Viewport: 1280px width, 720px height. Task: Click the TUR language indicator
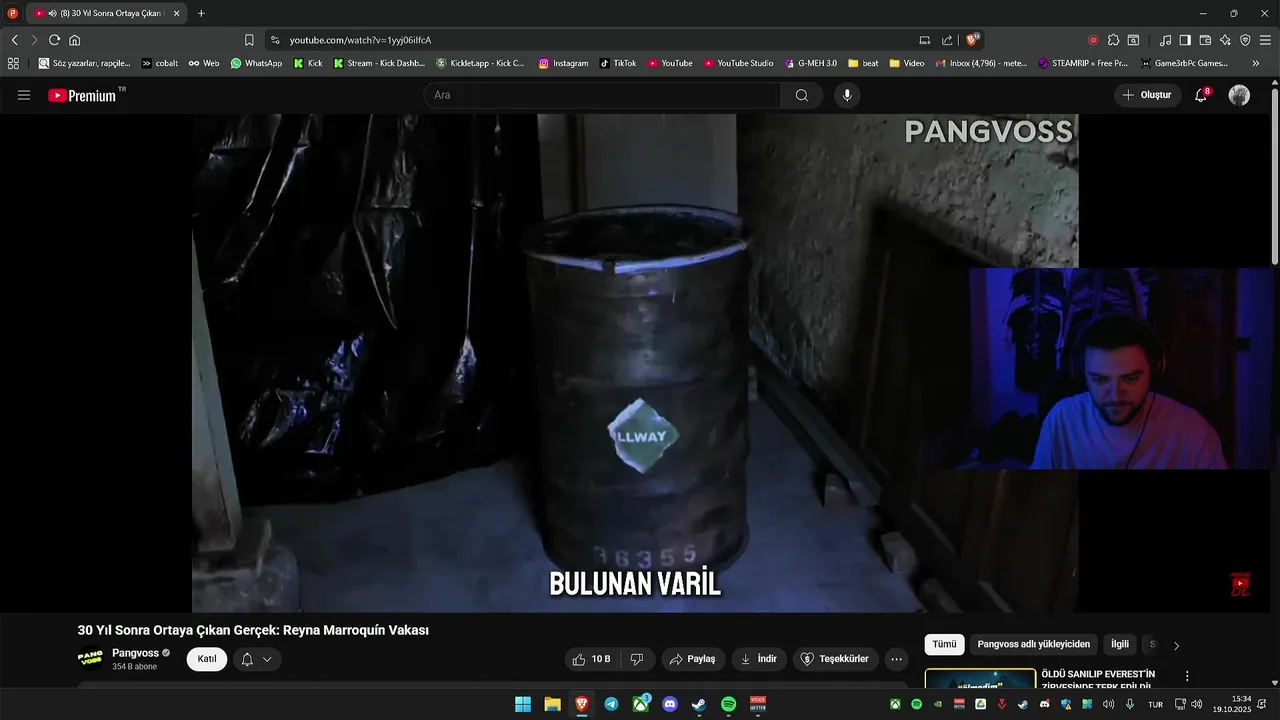1155,705
